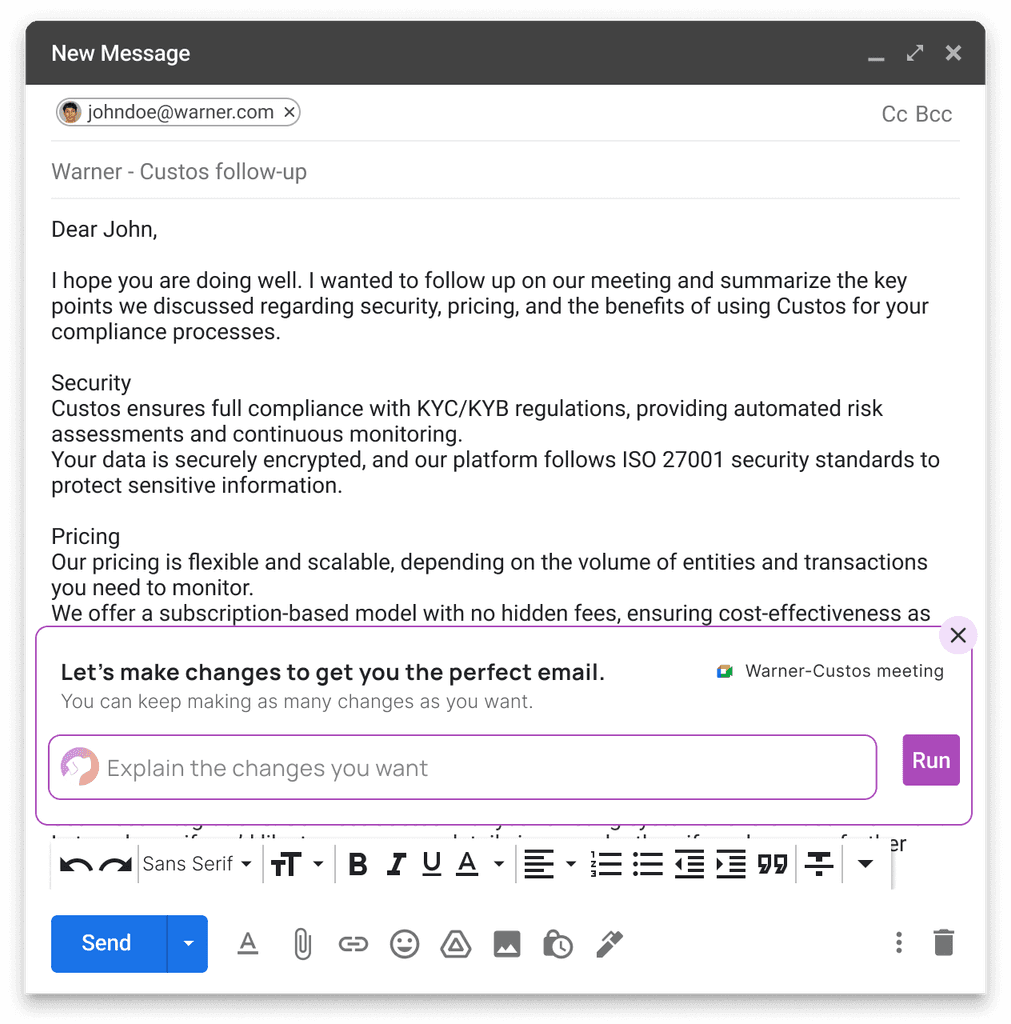The height and width of the screenshot is (1024, 1011).
Task: Click the 'Security' heading in the body
Action: tap(91, 383)
